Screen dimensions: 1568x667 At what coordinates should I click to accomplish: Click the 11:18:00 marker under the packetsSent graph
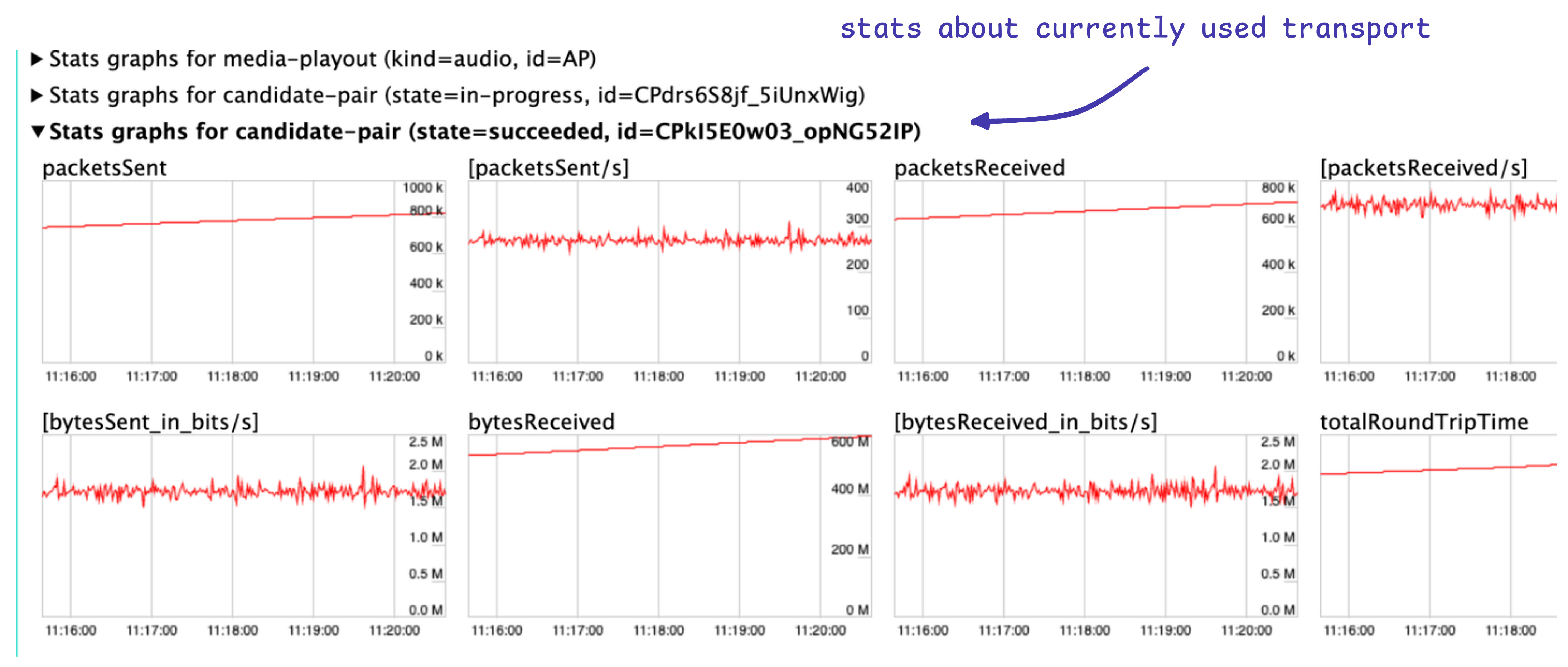point(233,377)
